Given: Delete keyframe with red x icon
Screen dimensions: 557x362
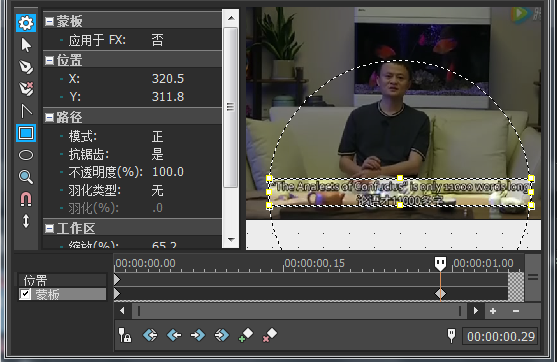Looking at the screenshot, I should pos(270,335).
